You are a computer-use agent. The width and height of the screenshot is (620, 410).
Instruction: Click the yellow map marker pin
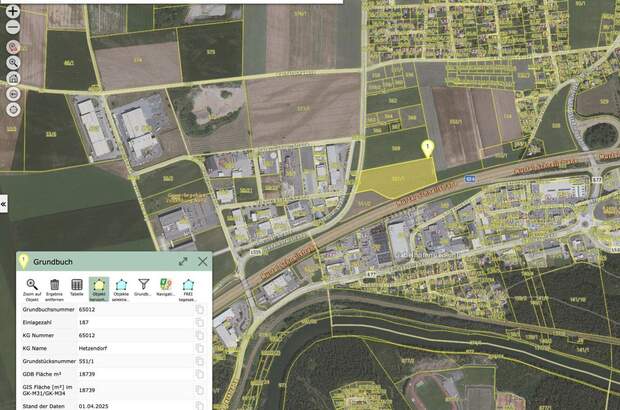[428, 148]
